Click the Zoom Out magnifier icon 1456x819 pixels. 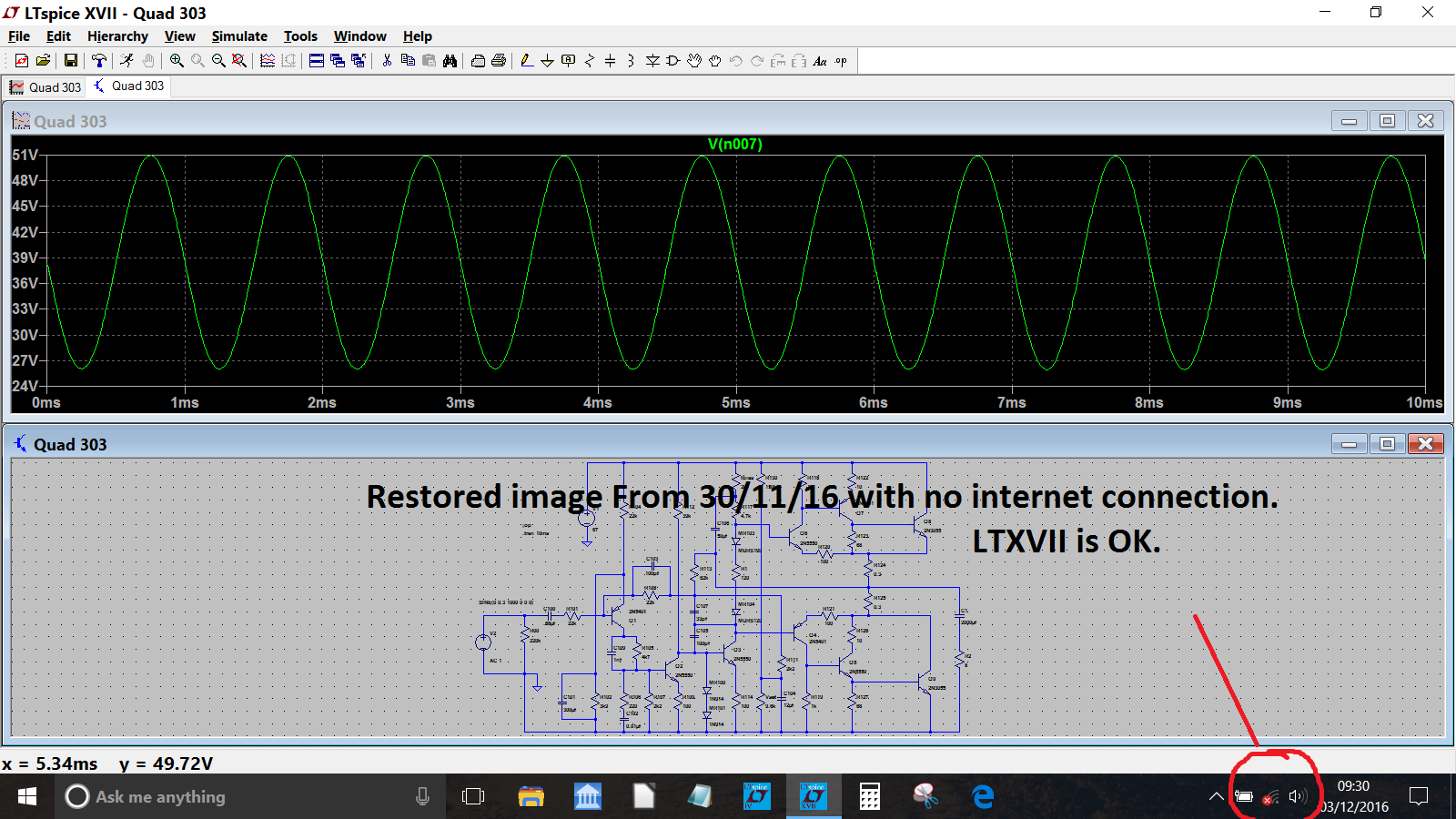218,61
